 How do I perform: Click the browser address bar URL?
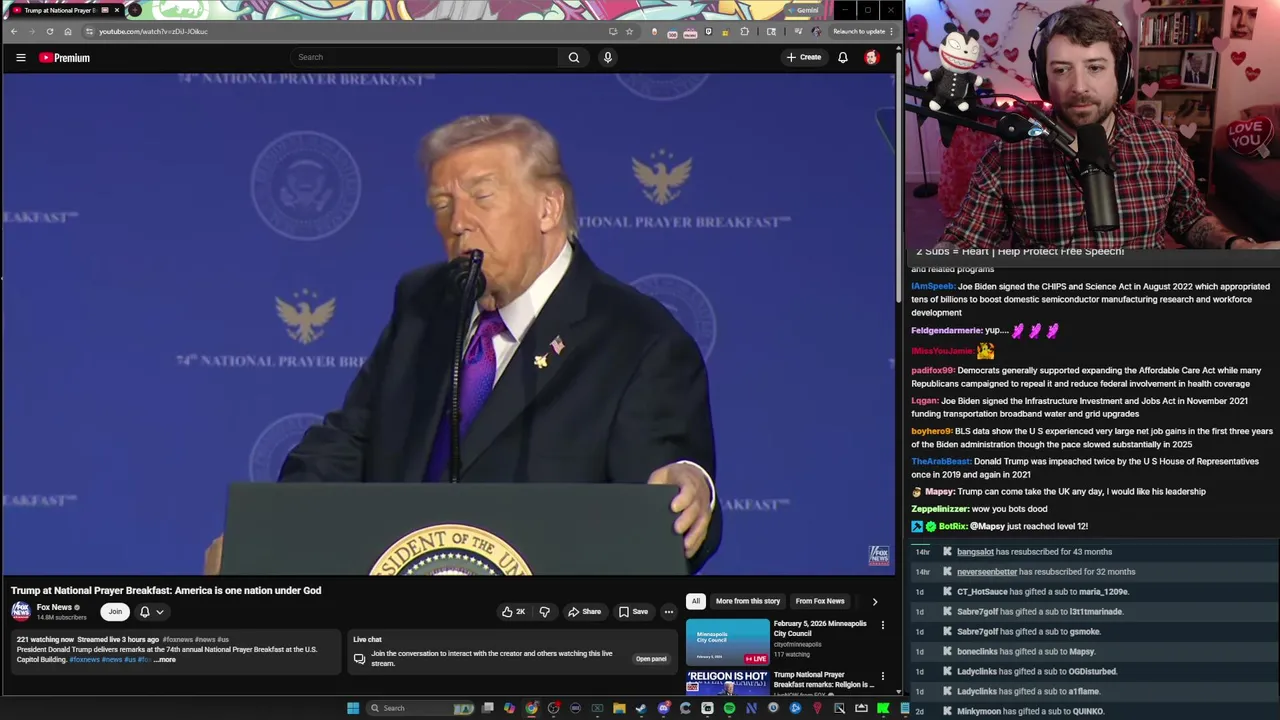(153, 31)
